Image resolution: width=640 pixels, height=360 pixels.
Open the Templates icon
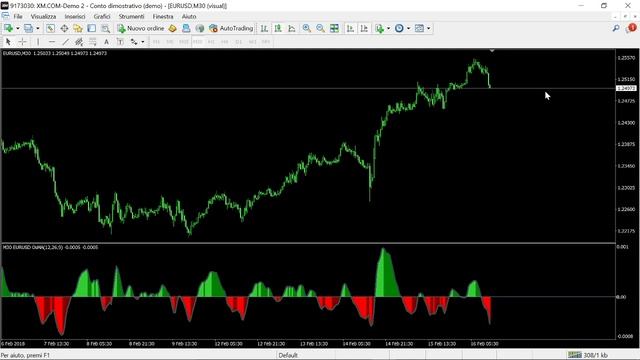[x=419, y=28]
